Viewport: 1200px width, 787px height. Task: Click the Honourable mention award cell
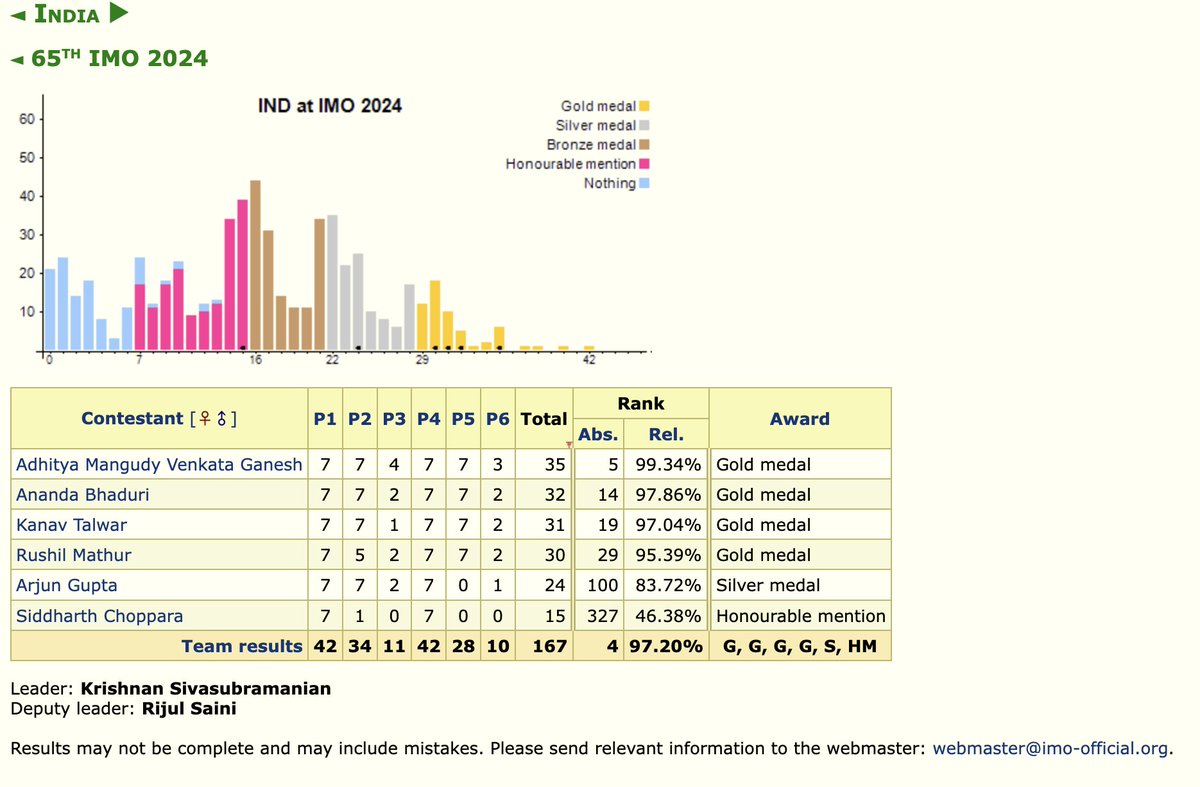click(x=801, y=616)
